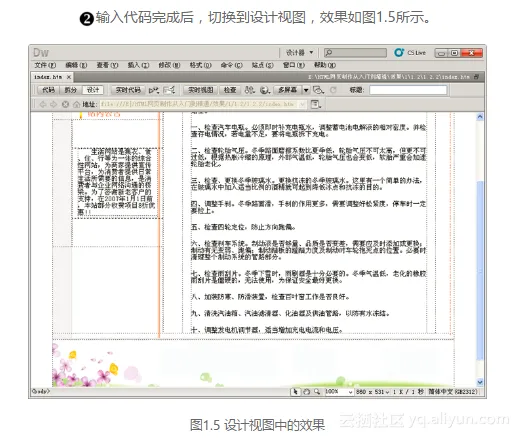Expand the address bar dropdown arrow
Screen dimensions: 520x439
(x=302, y=104)
